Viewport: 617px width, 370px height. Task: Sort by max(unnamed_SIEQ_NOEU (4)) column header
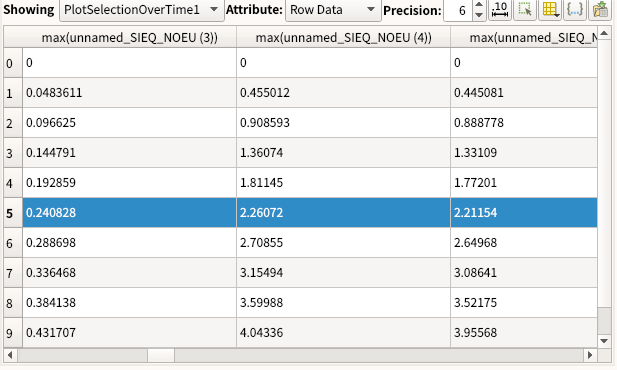344,37
